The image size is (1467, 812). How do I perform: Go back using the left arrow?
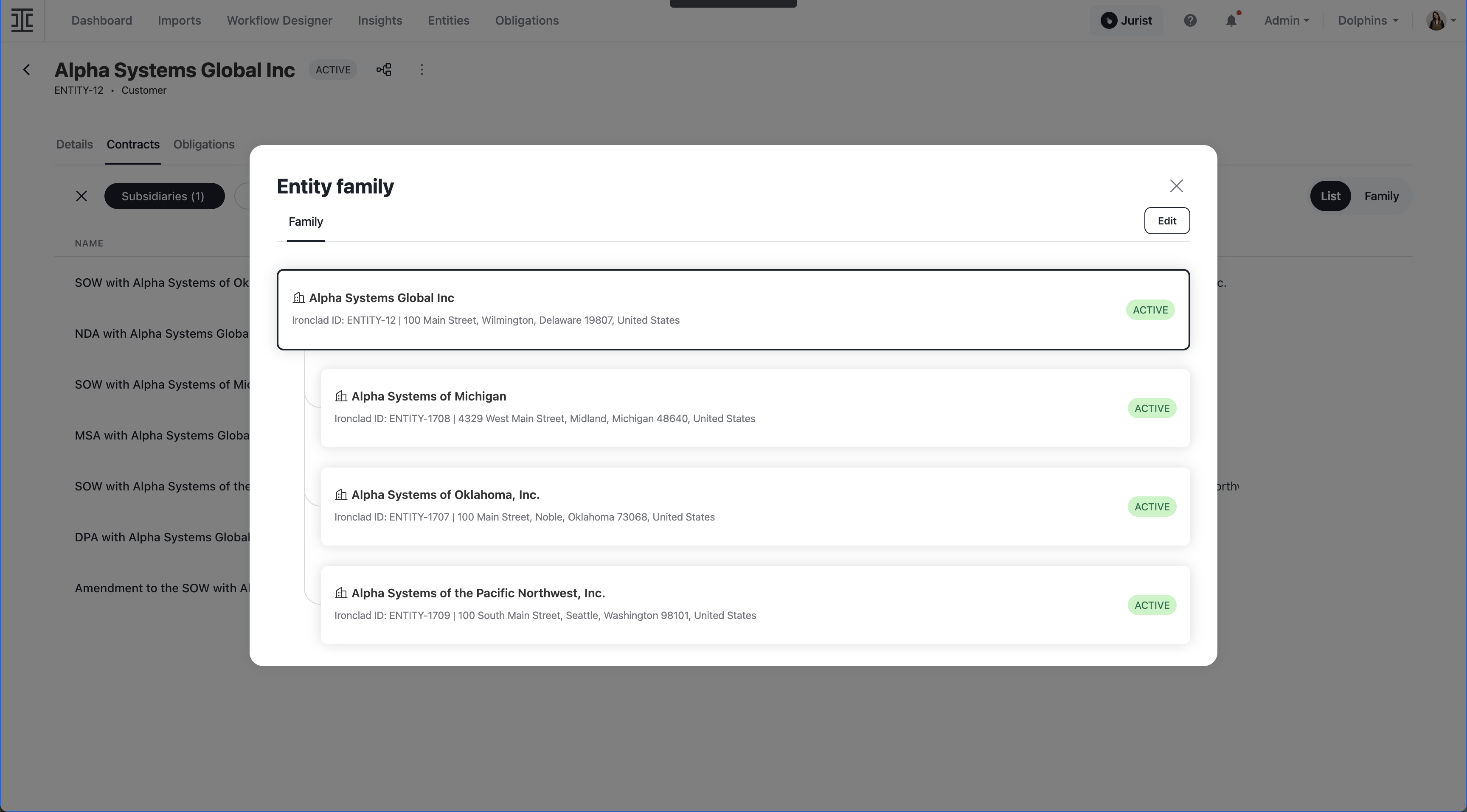pyautogui.click(x=26, y=70)
